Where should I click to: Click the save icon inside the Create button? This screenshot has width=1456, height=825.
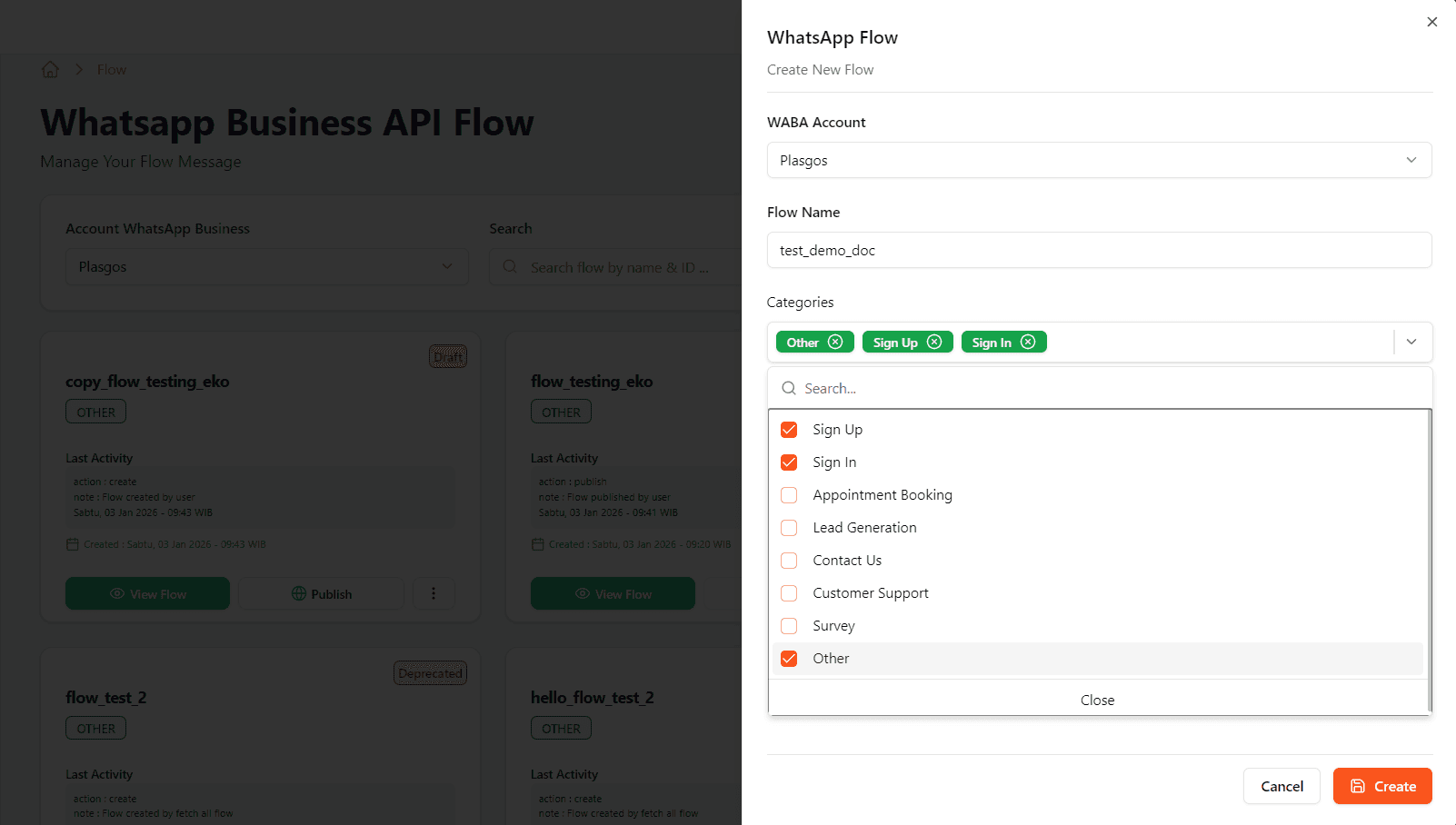click(x=1357, y=786)
